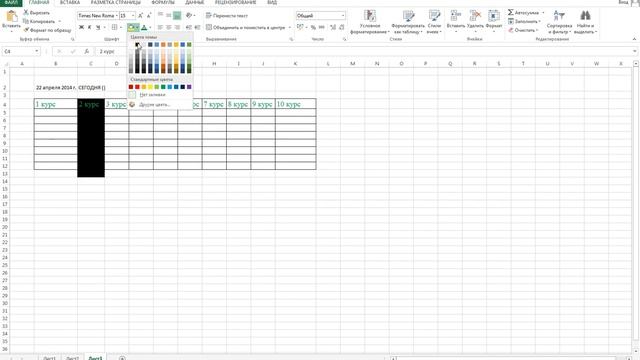The height and width of the screenshot is (360, 640).
Task: Toggle Bold (Ж) formatting
Action: click(x=81, y=27)
